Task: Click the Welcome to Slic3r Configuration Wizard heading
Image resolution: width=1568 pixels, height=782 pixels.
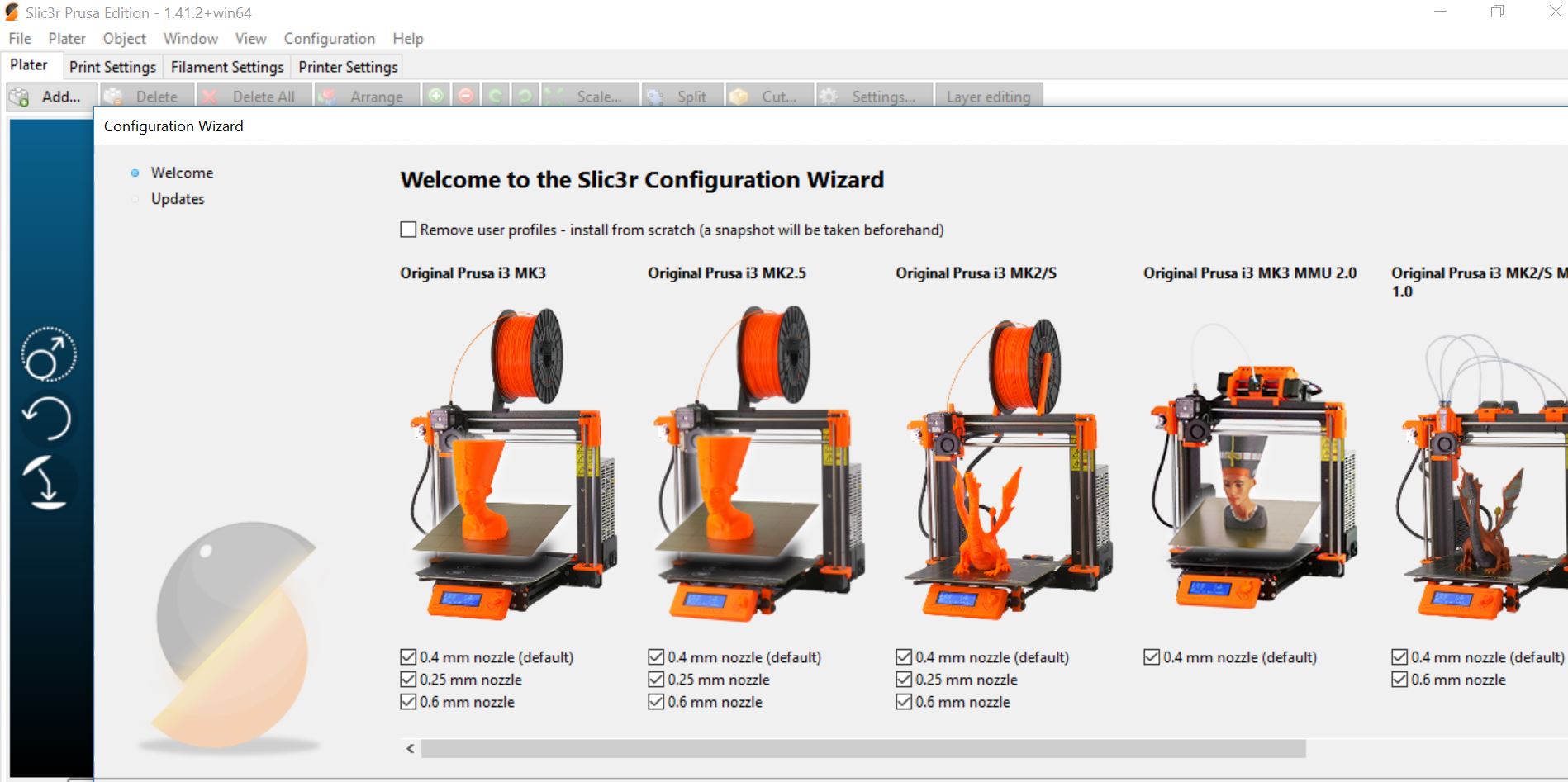Action: [x=642, y=180]
